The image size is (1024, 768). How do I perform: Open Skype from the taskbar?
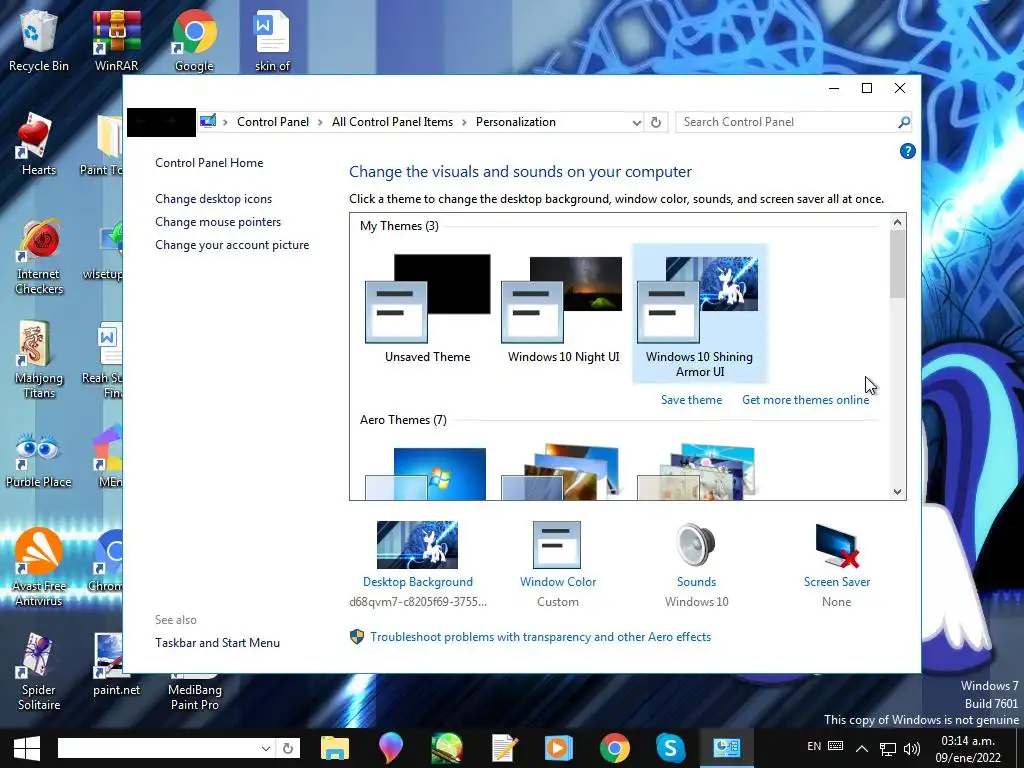pos(670,748)
